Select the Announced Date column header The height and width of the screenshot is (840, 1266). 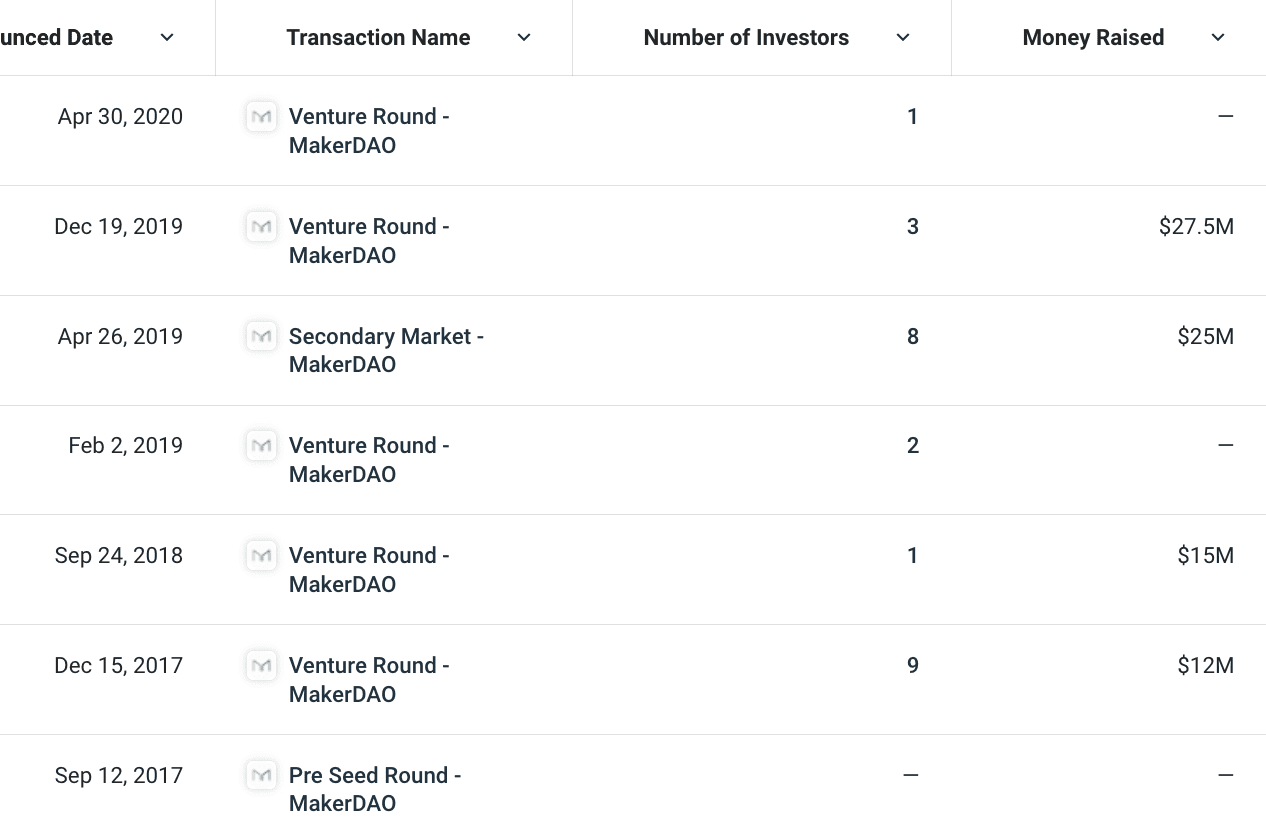point(56,37)
